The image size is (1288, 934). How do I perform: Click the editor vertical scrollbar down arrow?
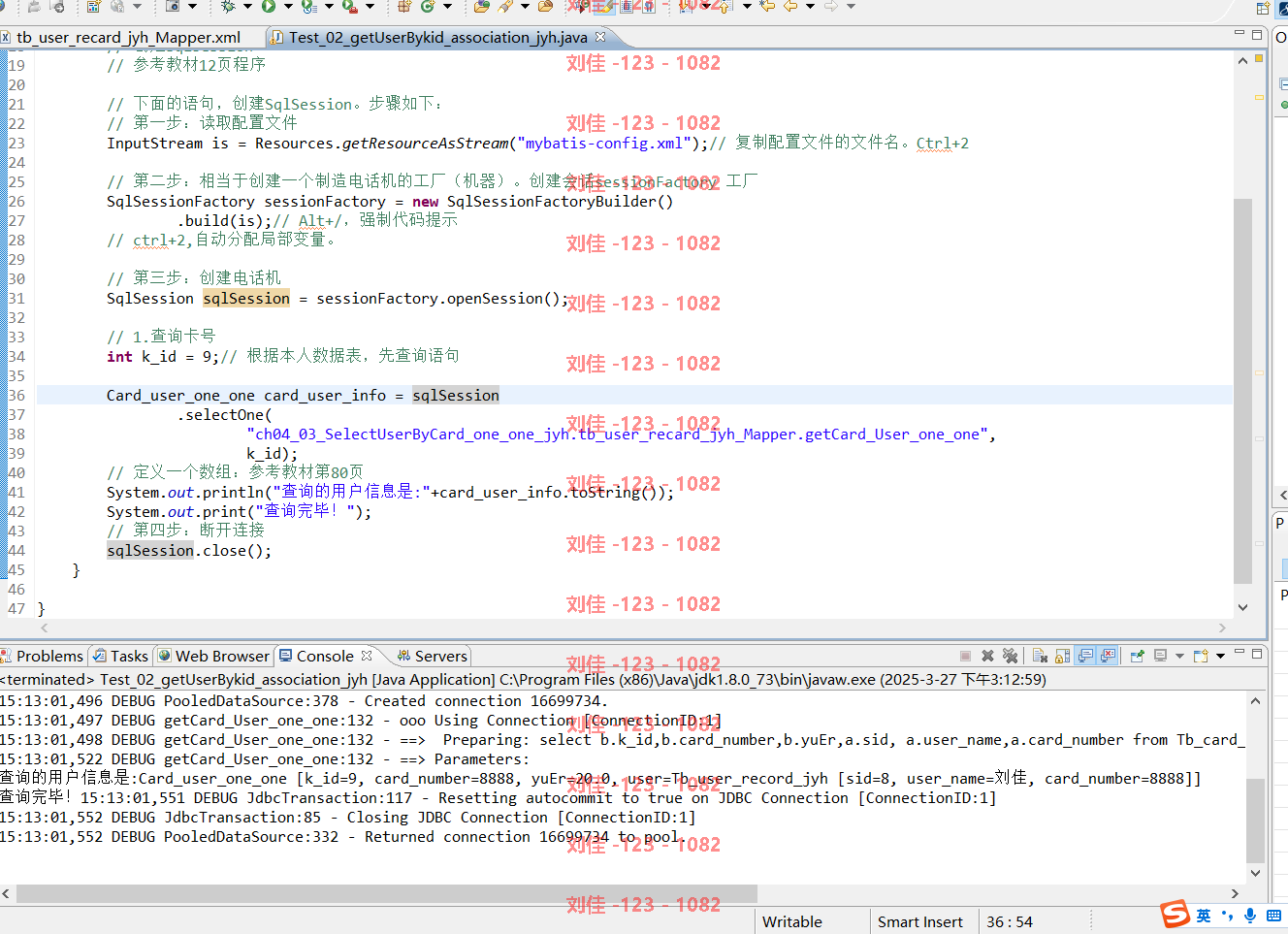pos(1242,607)
